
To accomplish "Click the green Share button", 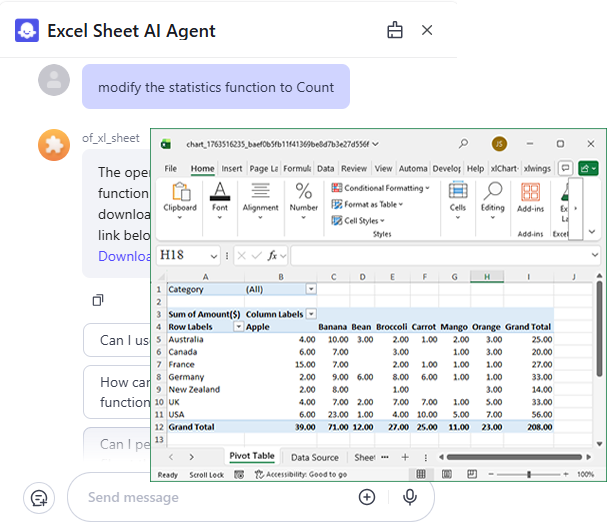I will coord(588,168).
